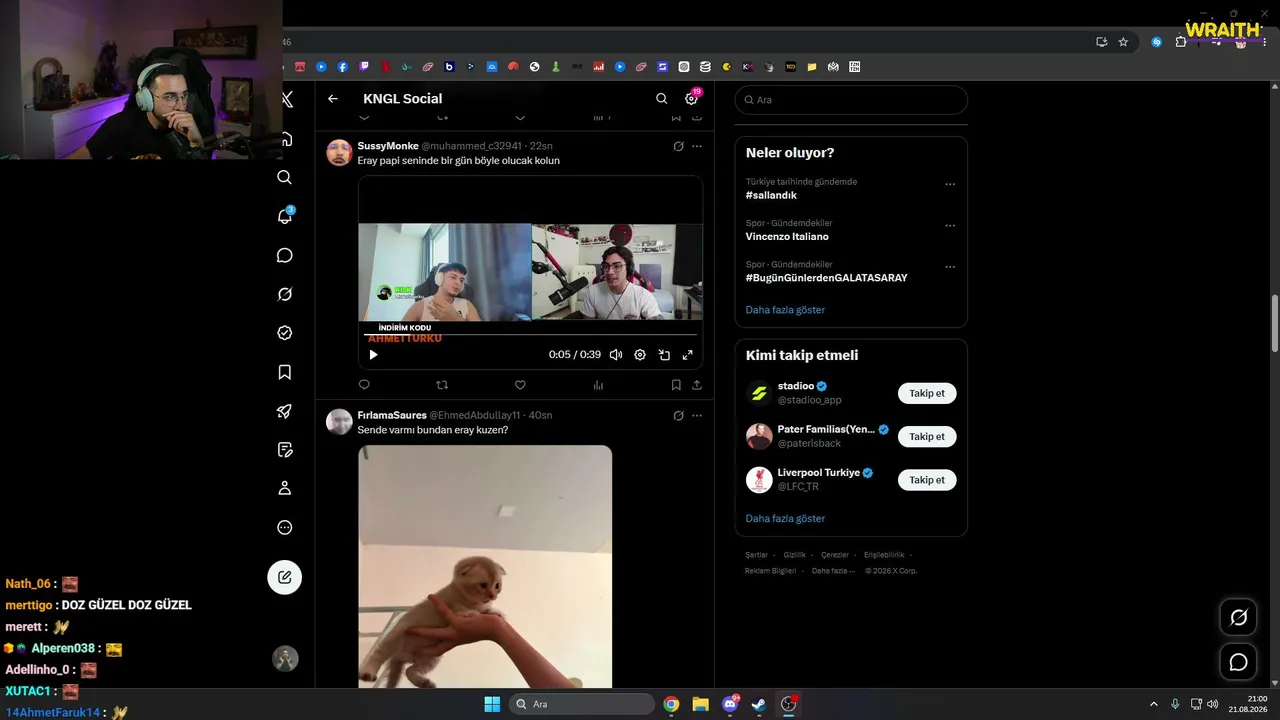Screen dimensions: 1280x720
Task: Toggle picture-in-picture for the video
Action: [664, 355]
